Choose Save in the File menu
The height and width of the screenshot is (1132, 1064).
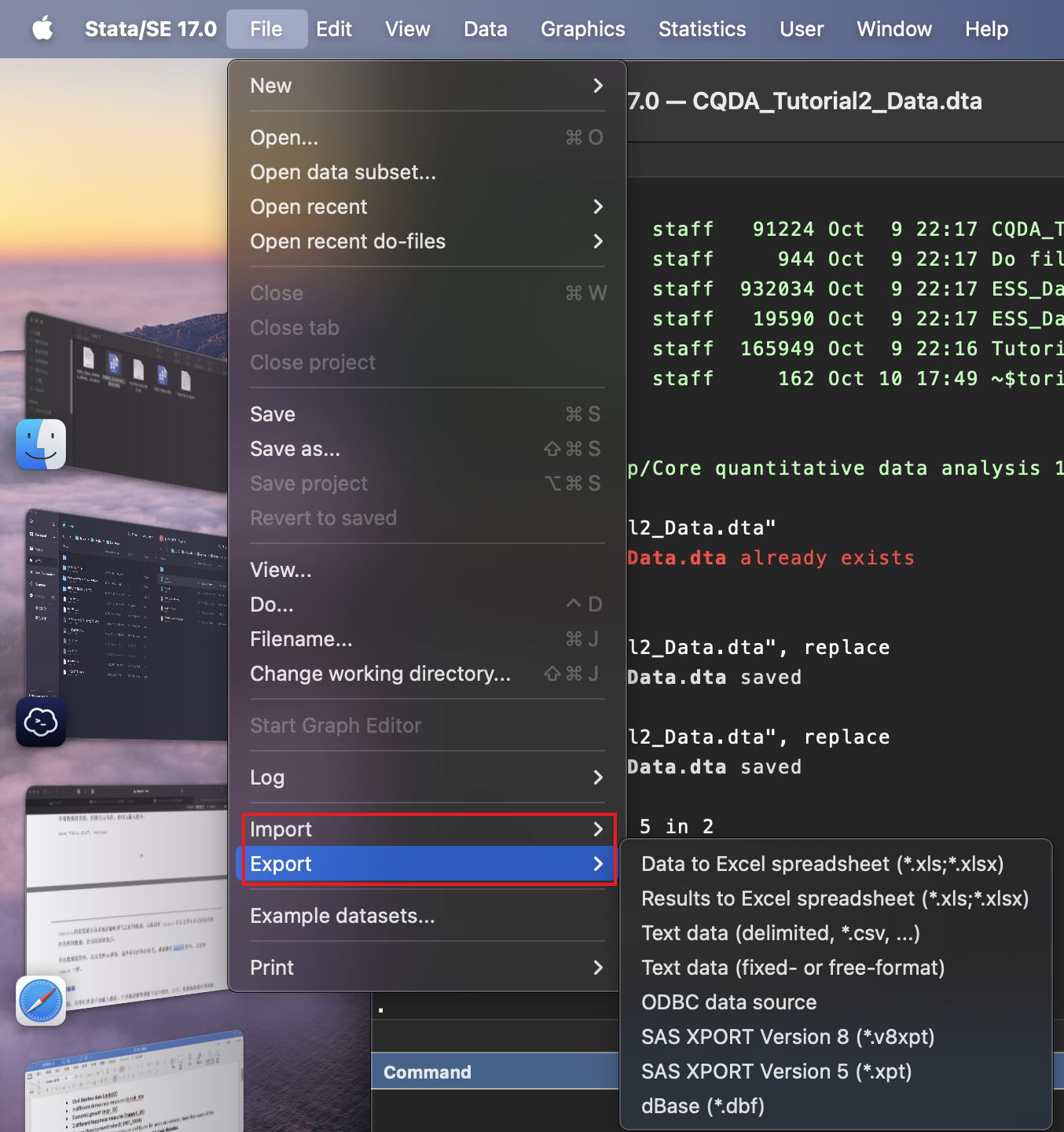tap(427, 414)
